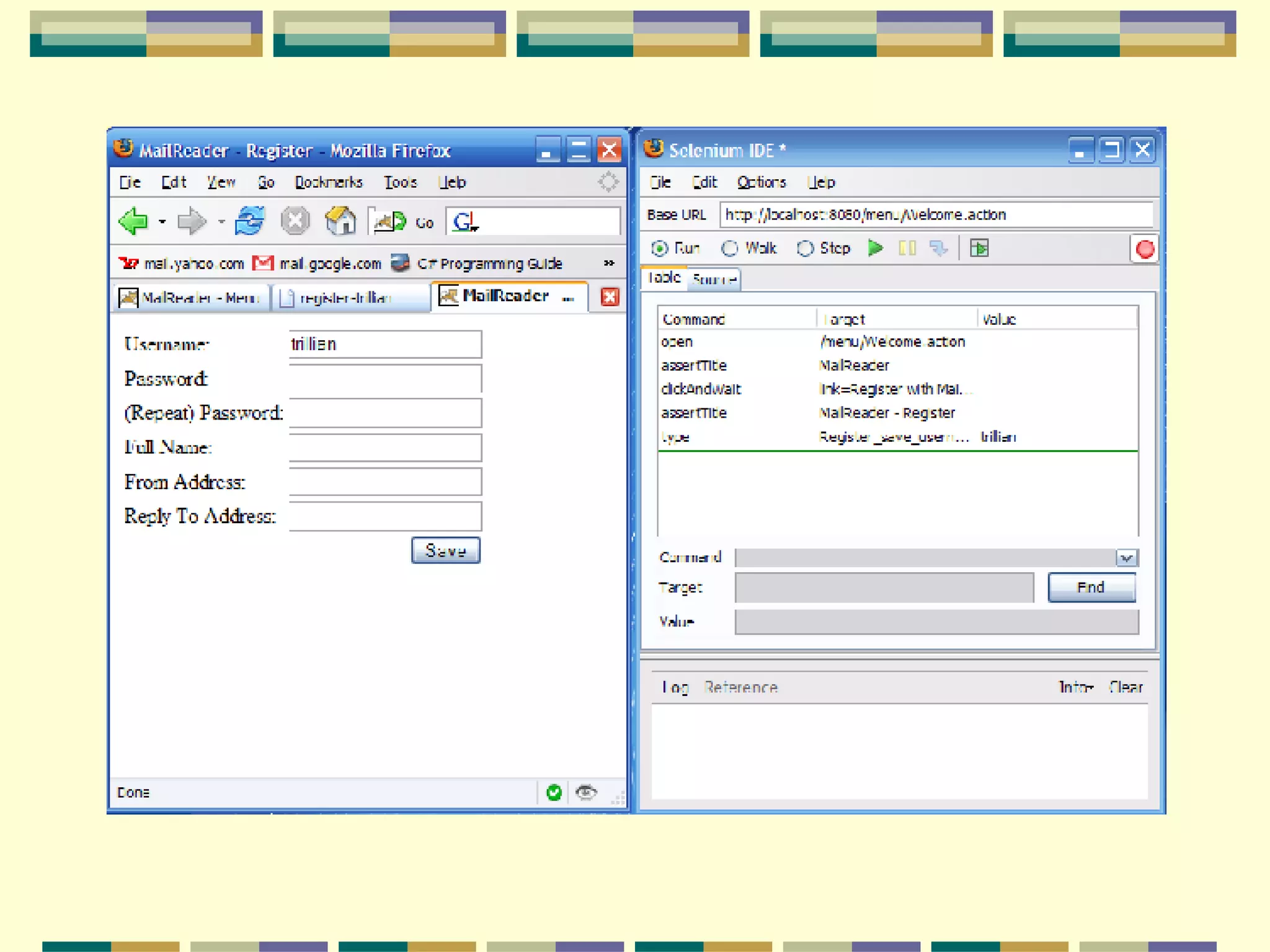
Task: Expand the Command combo box dropdown
Action: pos(1126,558)
